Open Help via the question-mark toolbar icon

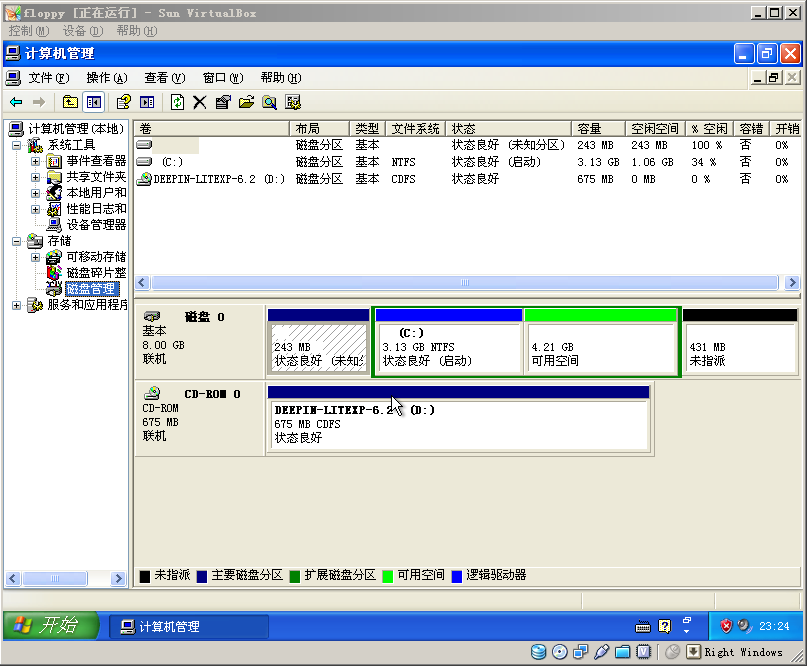124,102
